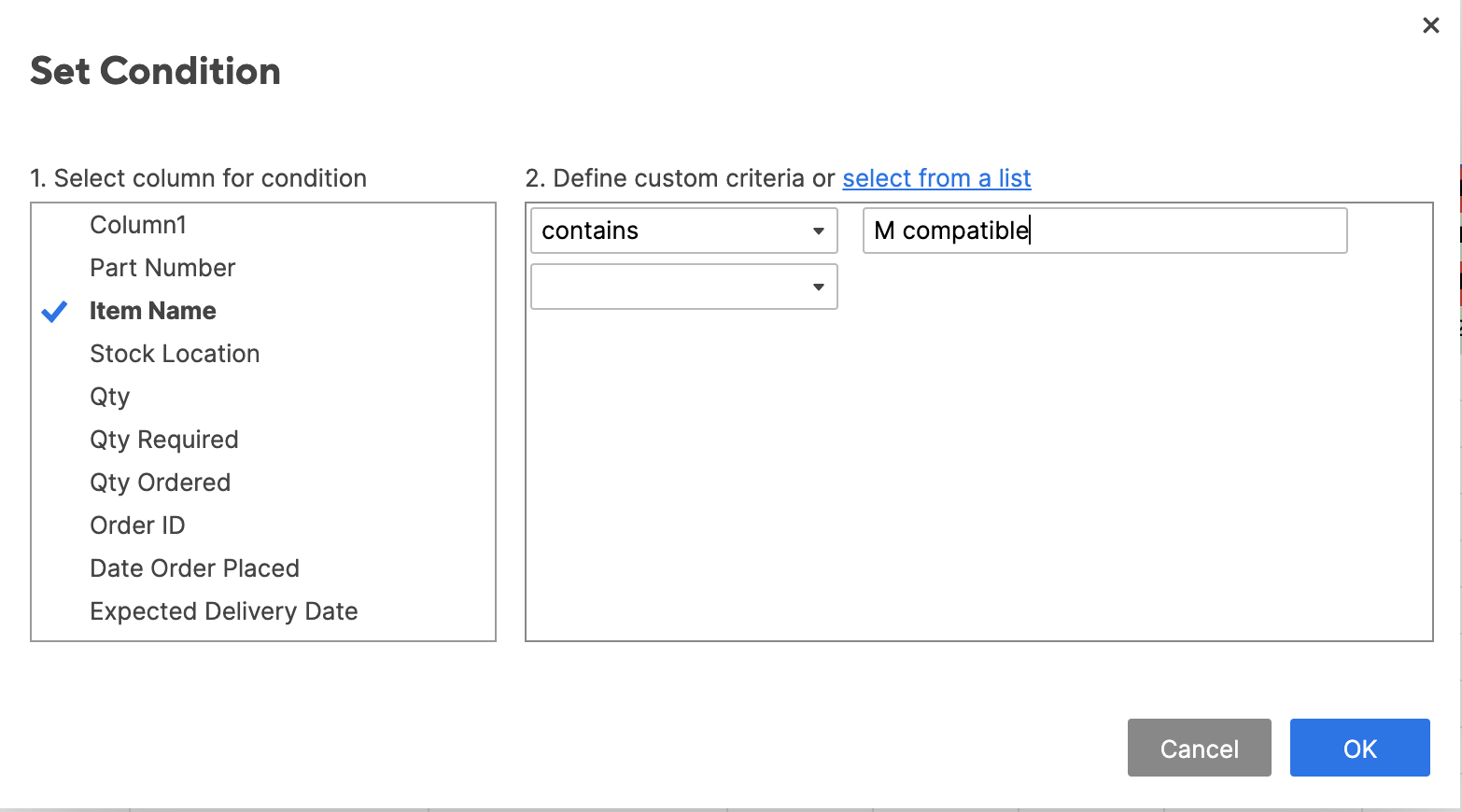Choose Expected Delivery Date column
This screenshot has height=812, width=1462.
(x=224, y=611)
